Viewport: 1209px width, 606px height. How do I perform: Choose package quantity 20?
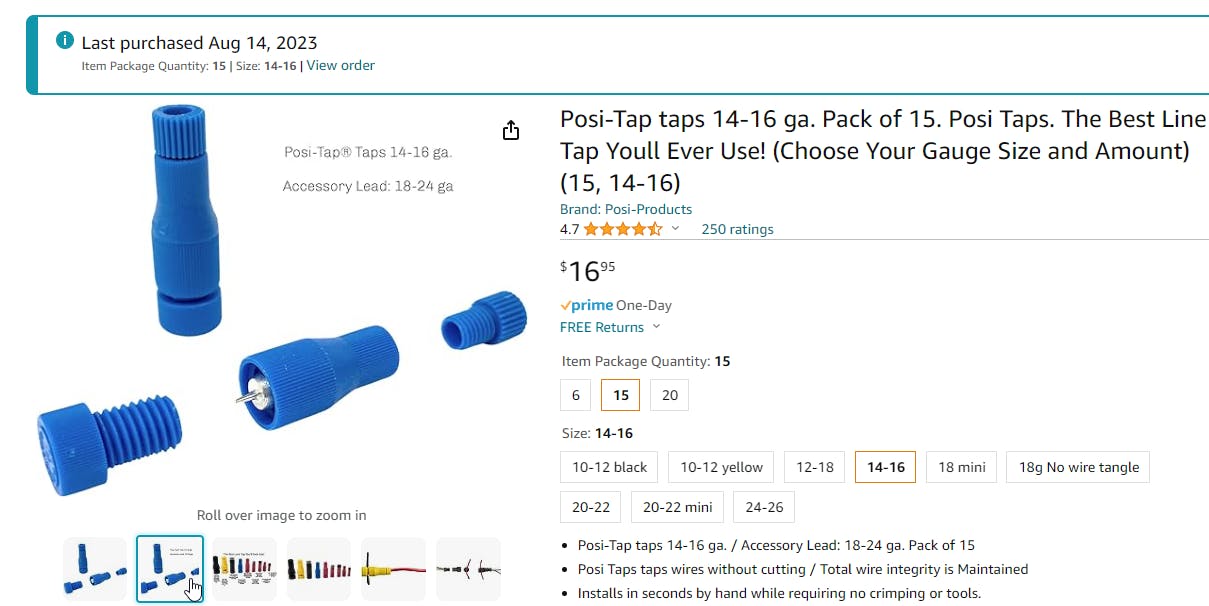(669, 395)
